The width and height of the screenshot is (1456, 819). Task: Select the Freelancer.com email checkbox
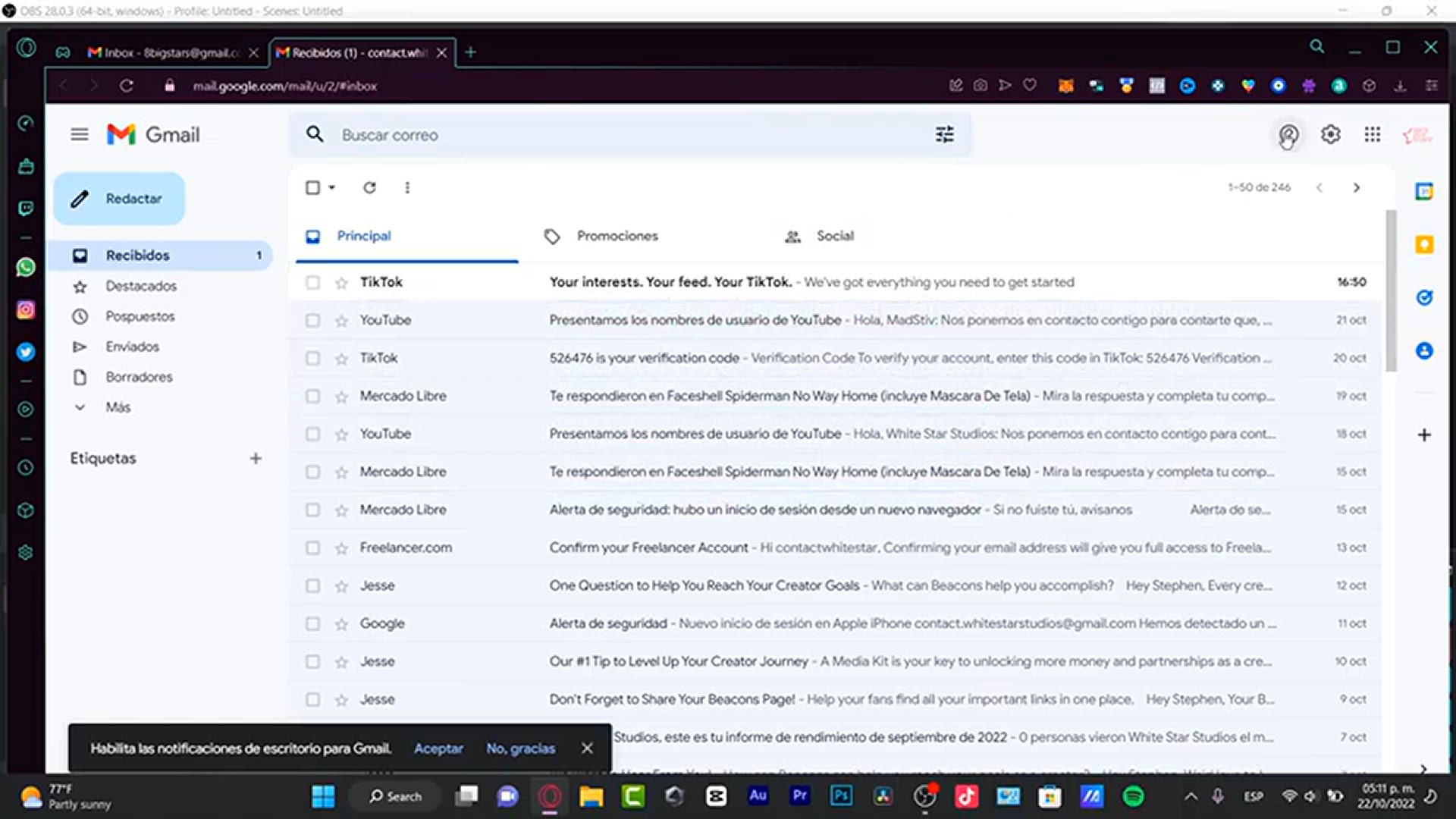point(312,548)
